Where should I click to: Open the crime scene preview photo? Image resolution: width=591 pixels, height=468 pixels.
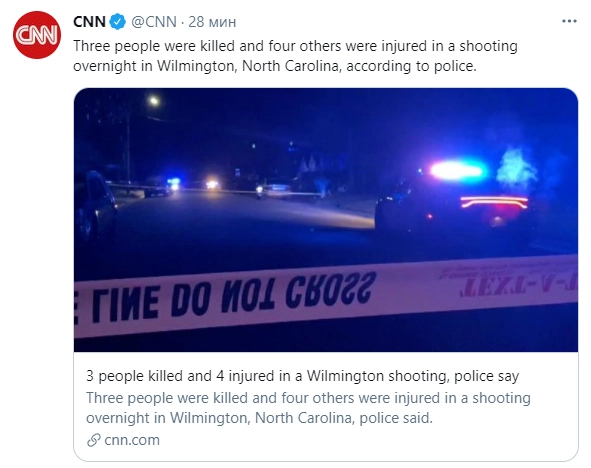coord(326,220)
